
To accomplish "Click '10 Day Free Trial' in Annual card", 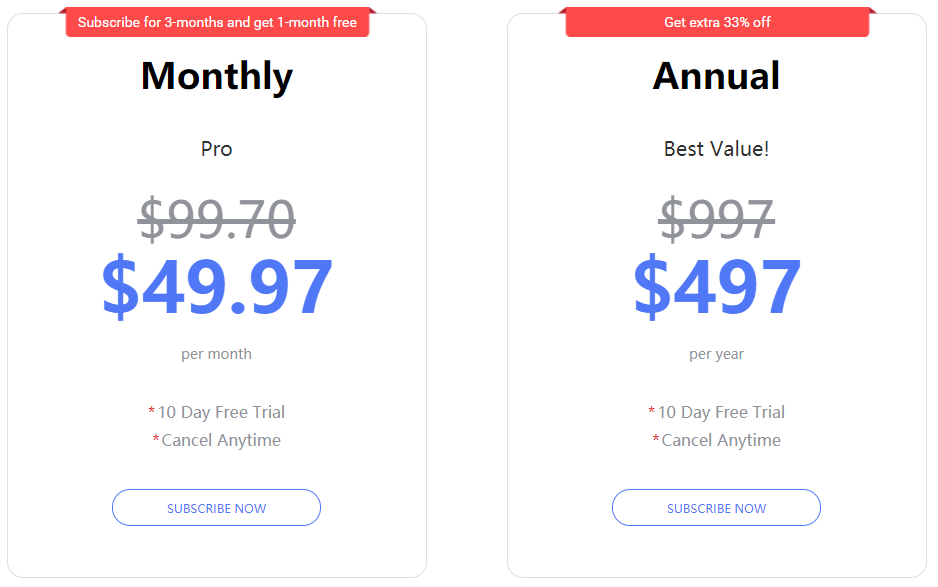I will click(x=721, y=412).
